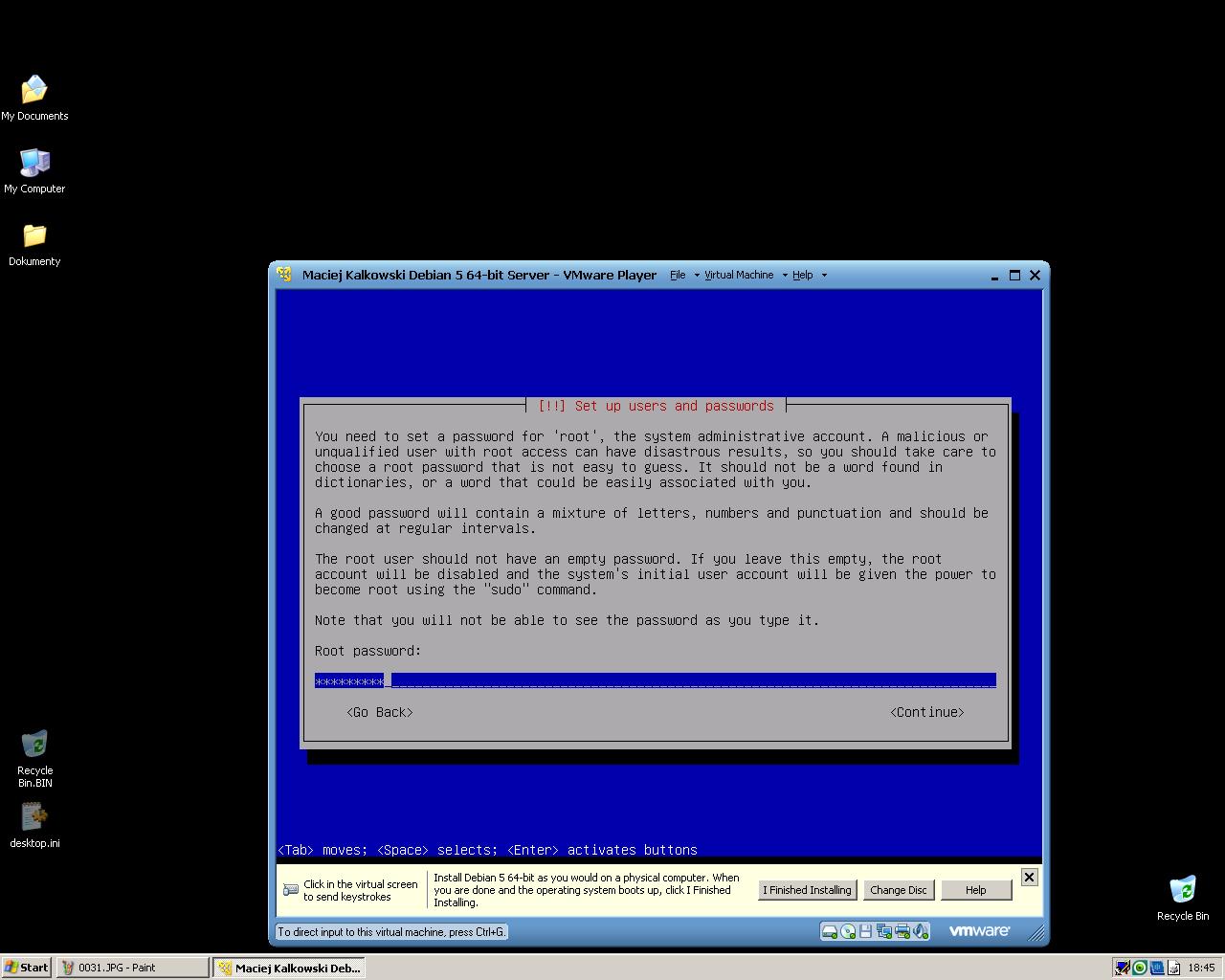This screenshot has height=980, width=1225.
Task: Click the green circular tray icon
Action: [x=1140, y=968]
